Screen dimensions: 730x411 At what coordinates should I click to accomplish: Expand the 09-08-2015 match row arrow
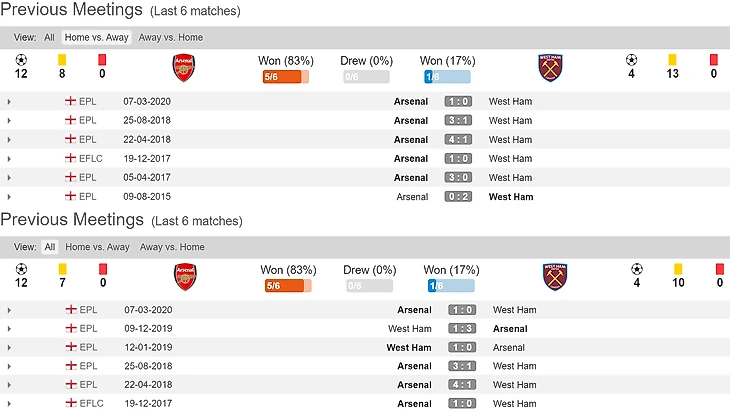[x=9, y=197]
